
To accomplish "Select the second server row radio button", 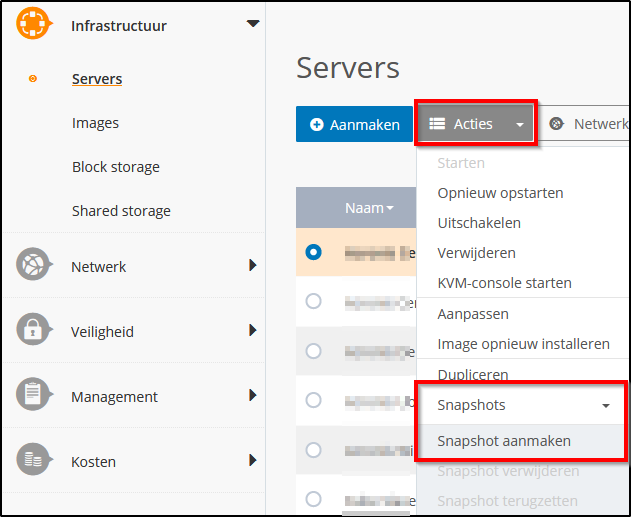I will pyautogui.click(x=313, y=301).
